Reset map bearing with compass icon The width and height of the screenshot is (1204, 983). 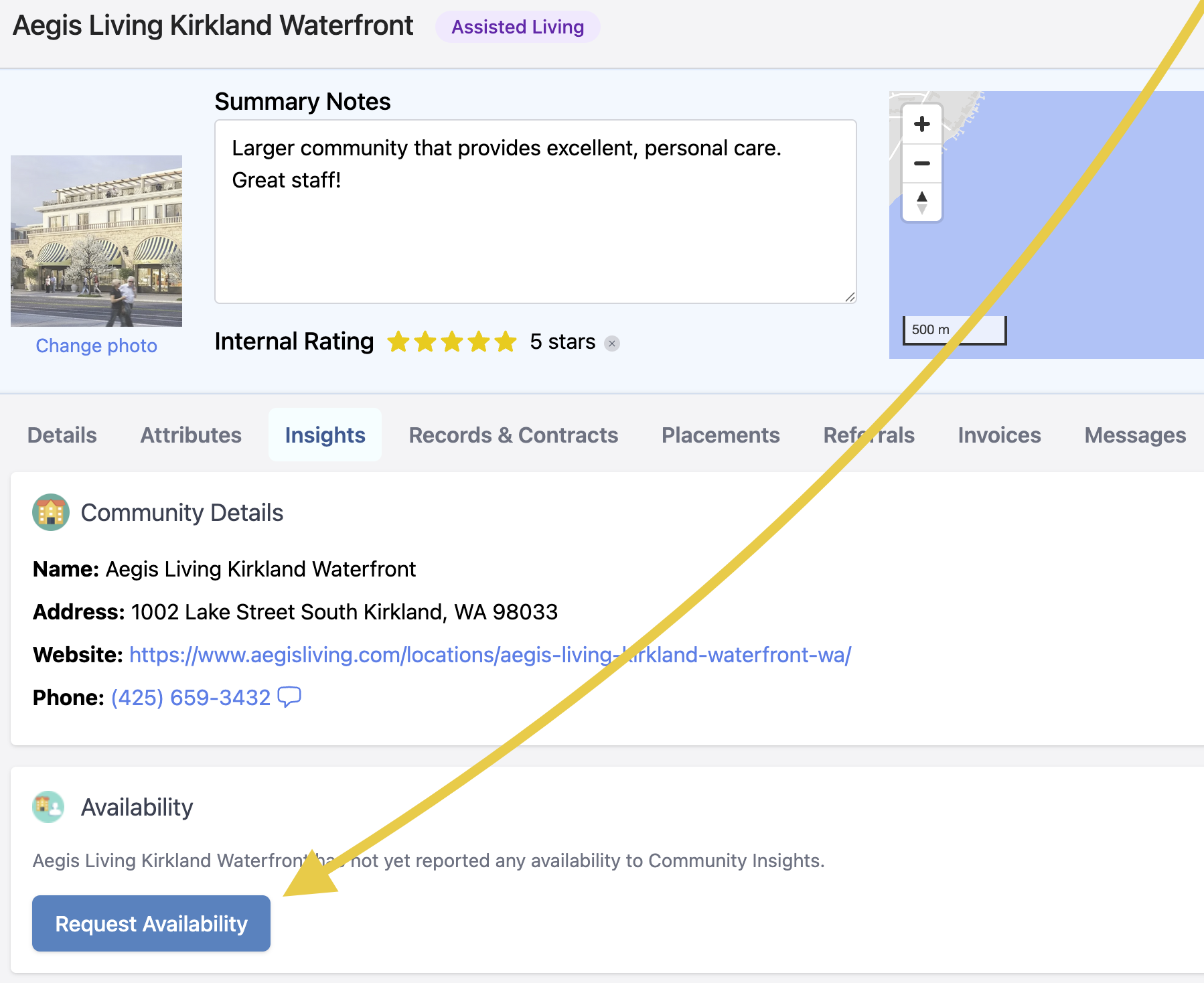pos(922,202)
